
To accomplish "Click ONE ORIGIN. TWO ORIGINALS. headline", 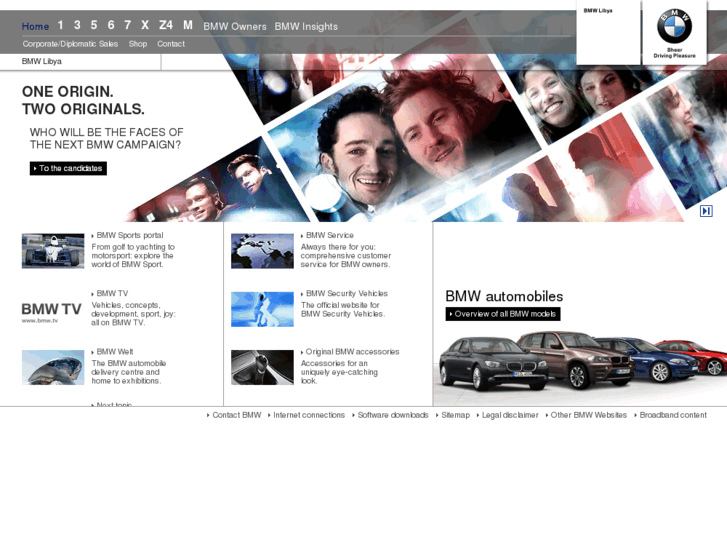I will point(83,100).
